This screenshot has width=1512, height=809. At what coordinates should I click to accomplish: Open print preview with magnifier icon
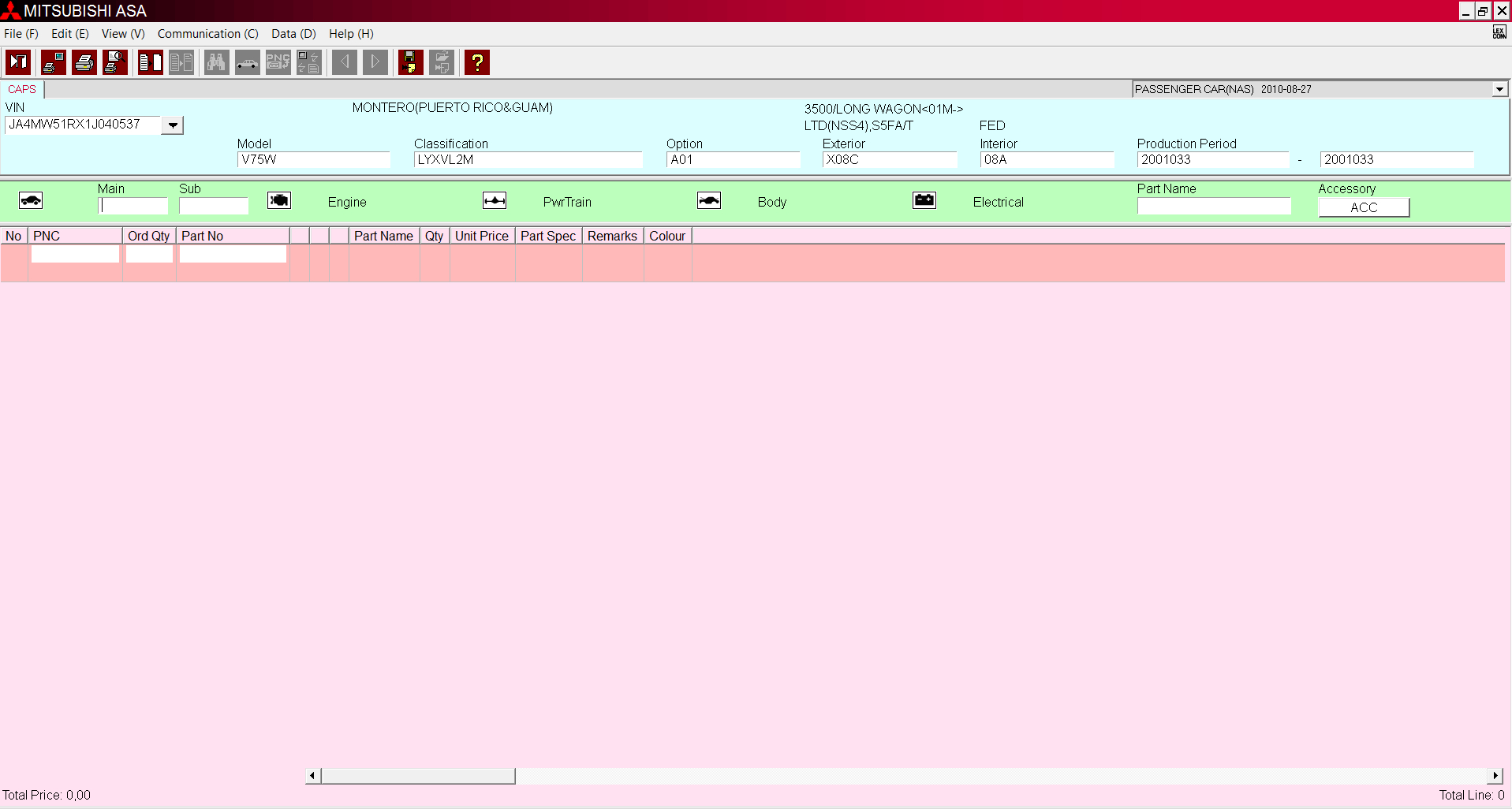[115, 62]
